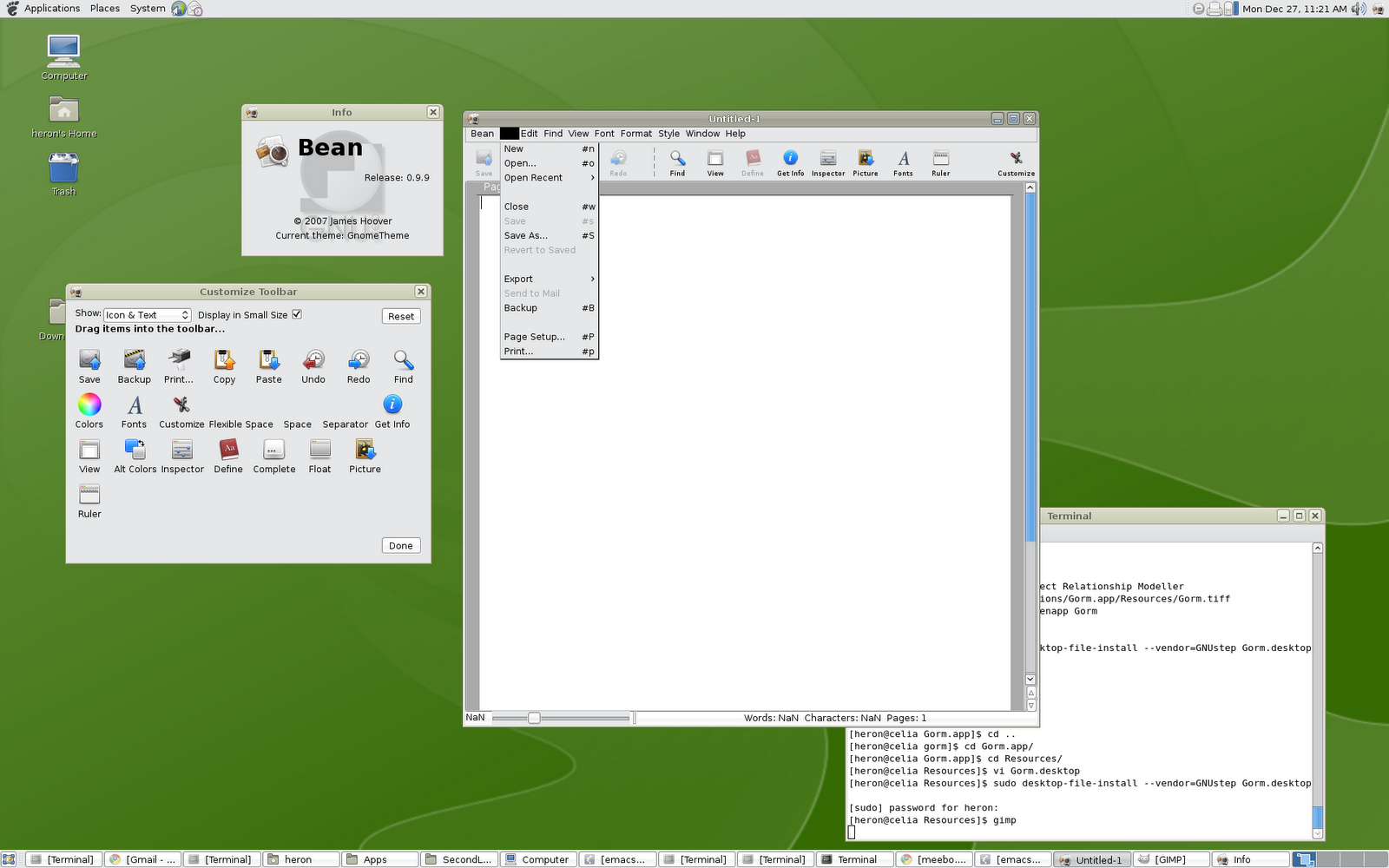Screen dimensions: 1389x868
Task: Open the Applications menu in the top panel
Action: click(52, 9)
